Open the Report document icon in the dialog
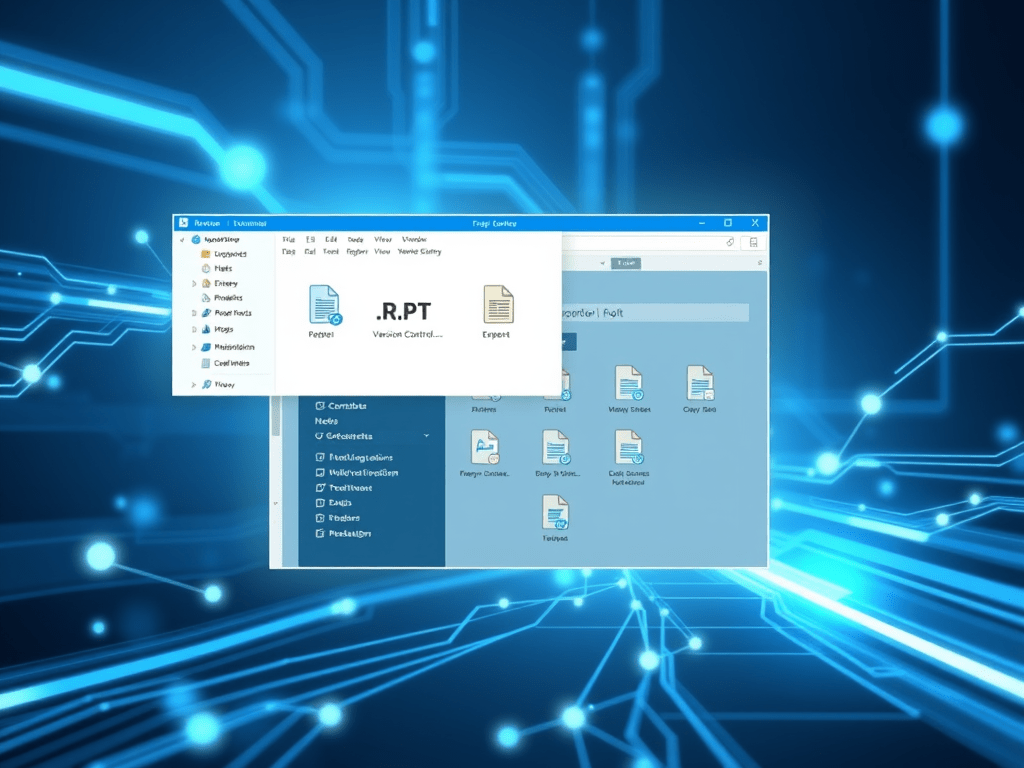This screenshot has width=1024, height=768. (x=324, y=305)
